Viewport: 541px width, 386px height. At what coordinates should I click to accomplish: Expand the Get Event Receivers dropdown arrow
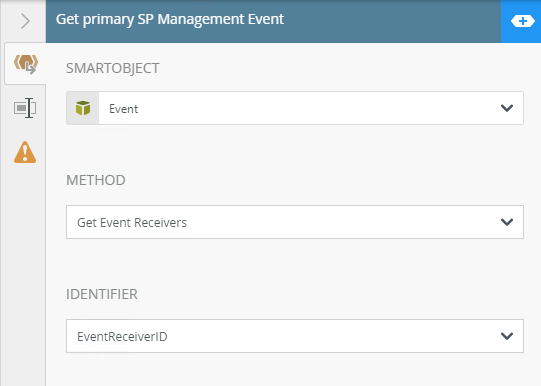507,222
